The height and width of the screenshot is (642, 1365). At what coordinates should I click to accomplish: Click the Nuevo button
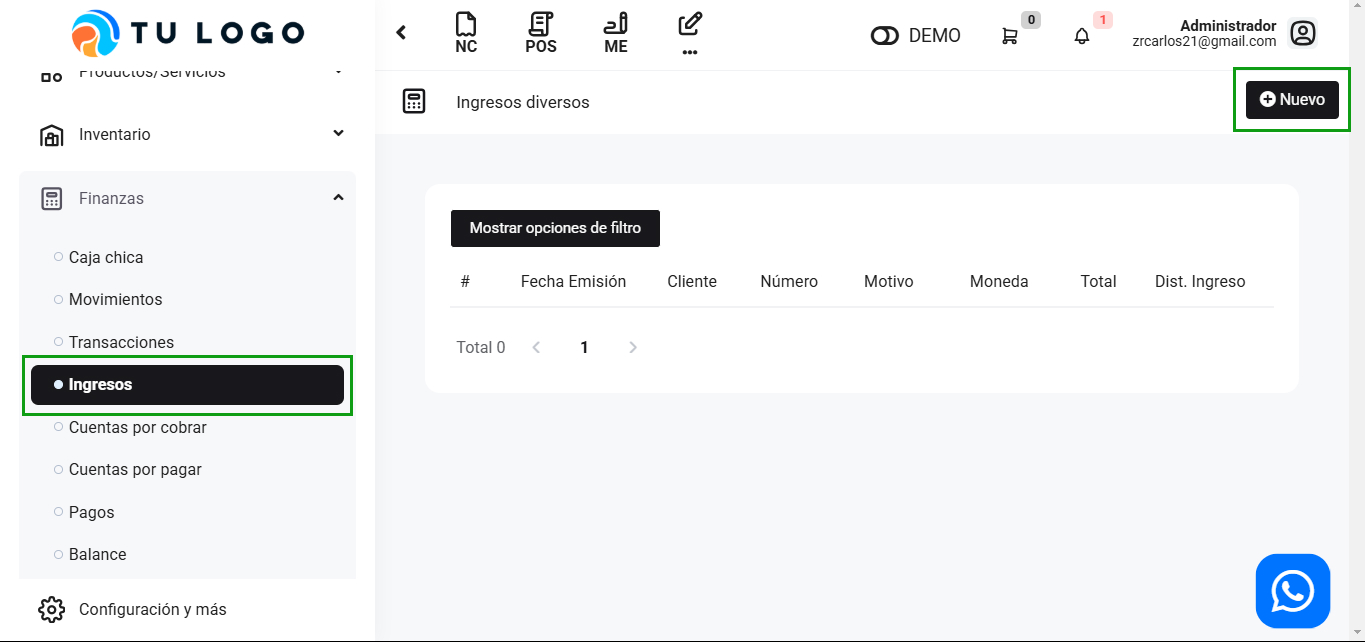(1291, 100)
